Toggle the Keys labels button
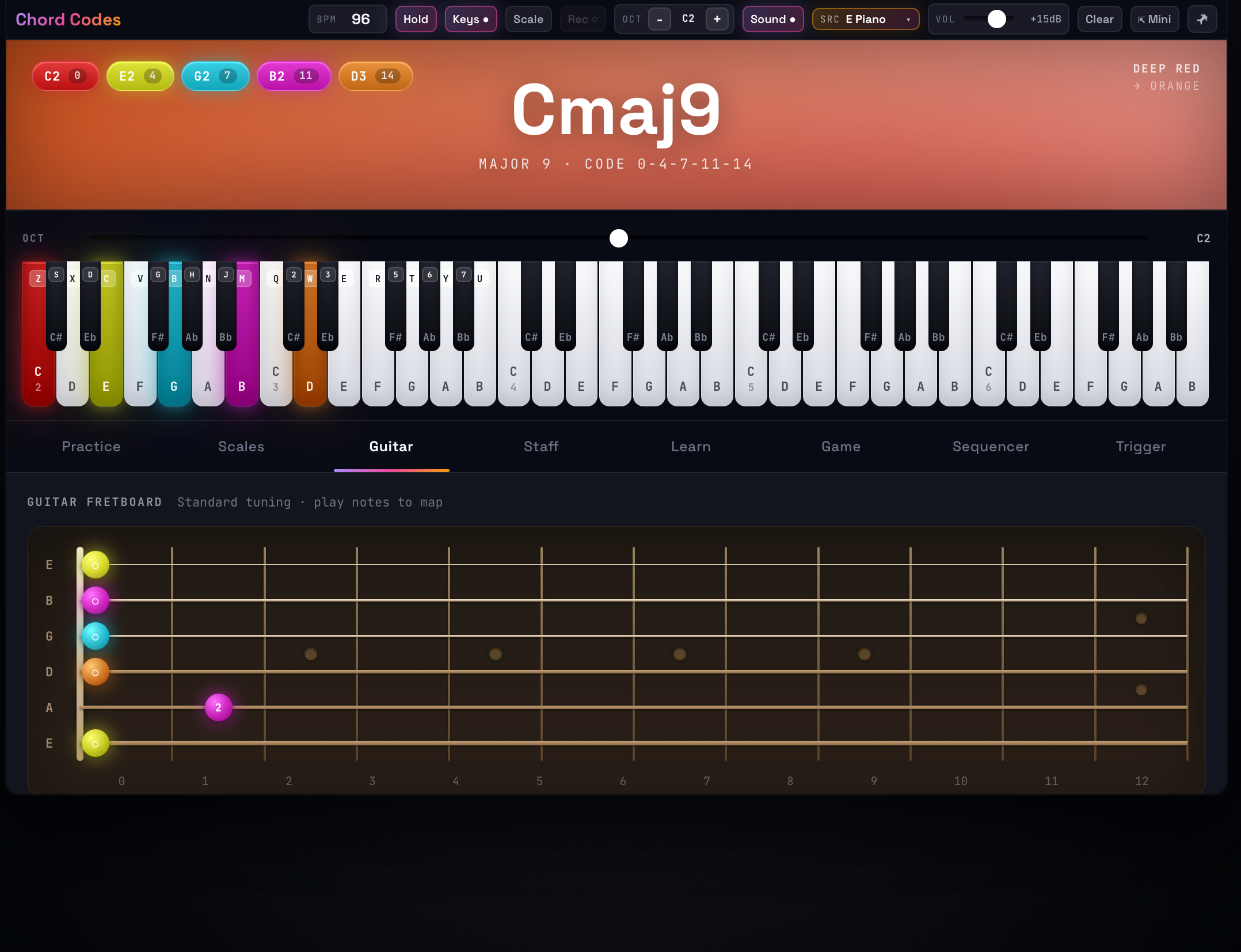This screenshot has width=1241, height=952. 470,19
